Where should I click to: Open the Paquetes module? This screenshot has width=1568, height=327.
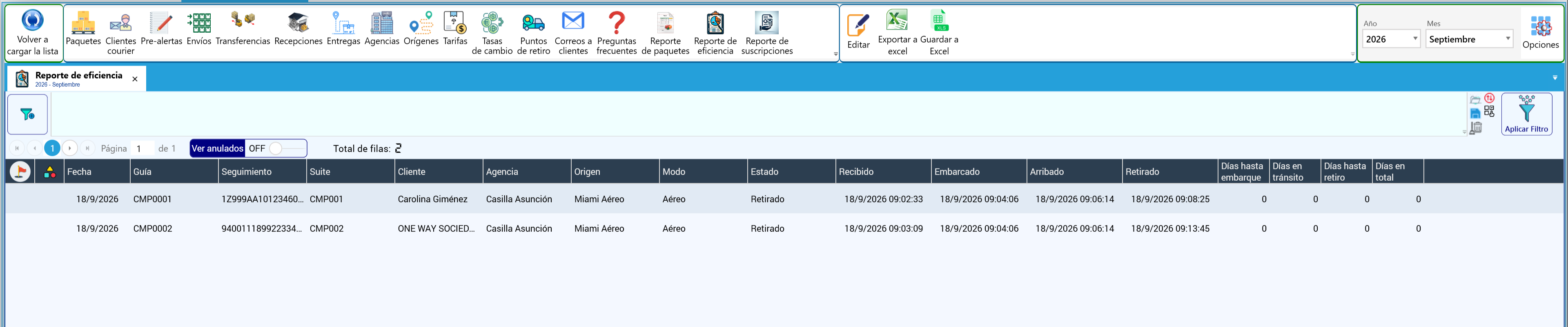(83, 29)
